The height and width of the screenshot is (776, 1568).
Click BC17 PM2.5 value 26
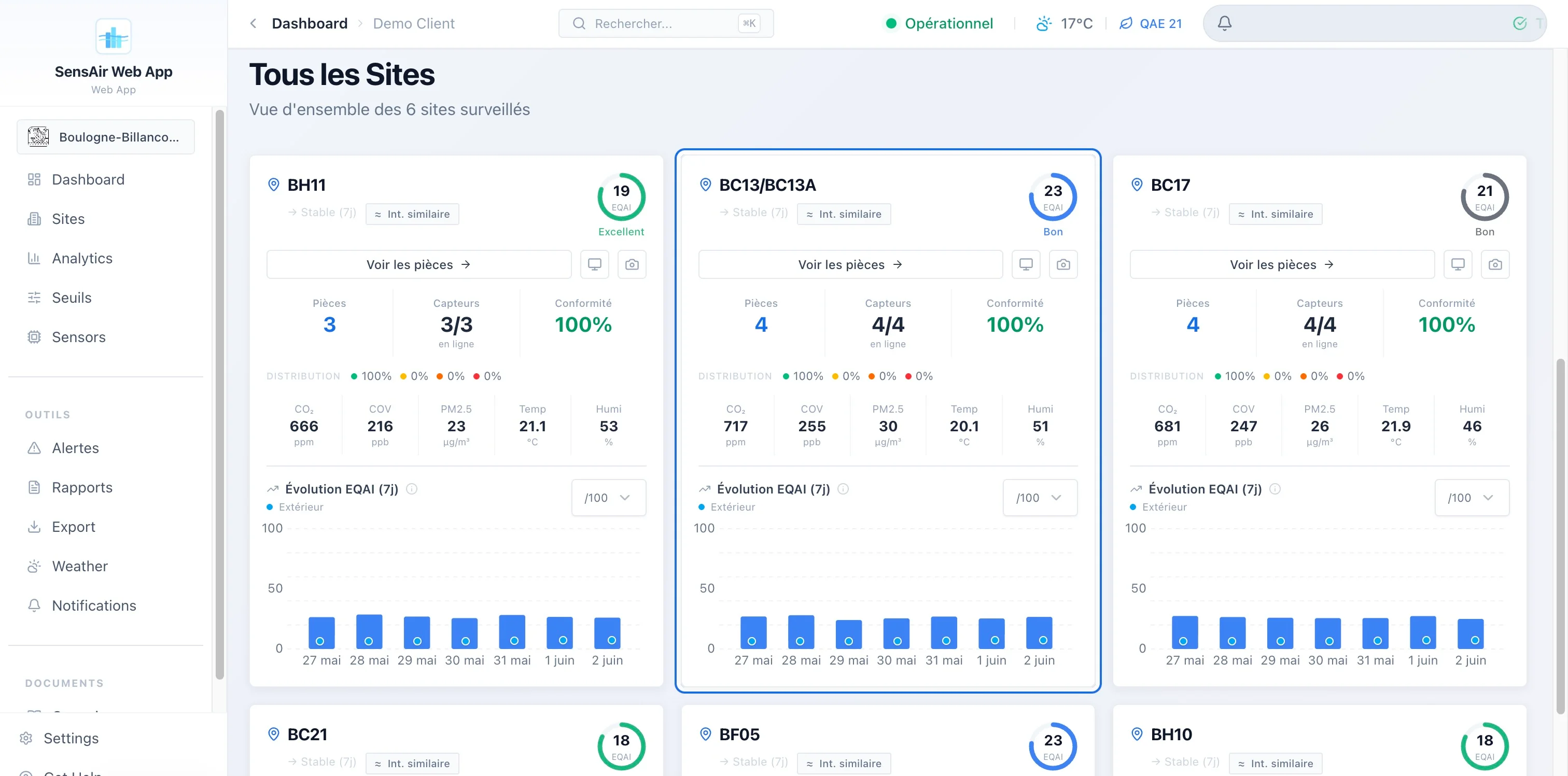[1319, 426]
